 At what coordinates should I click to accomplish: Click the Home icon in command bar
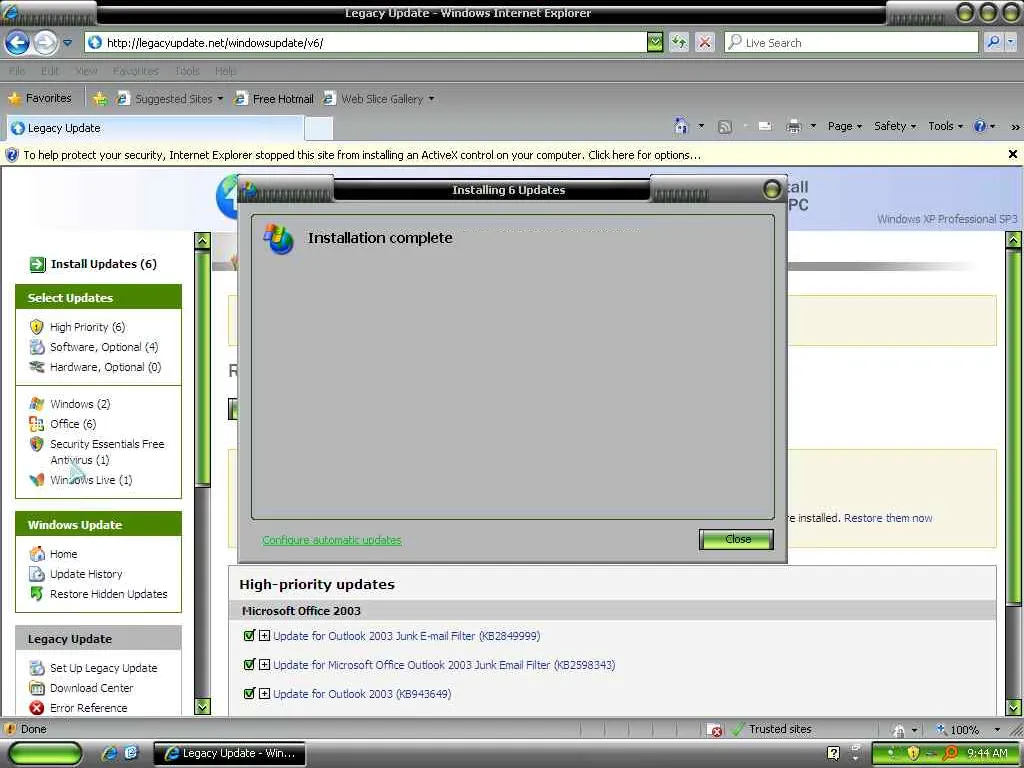point(681,126)
